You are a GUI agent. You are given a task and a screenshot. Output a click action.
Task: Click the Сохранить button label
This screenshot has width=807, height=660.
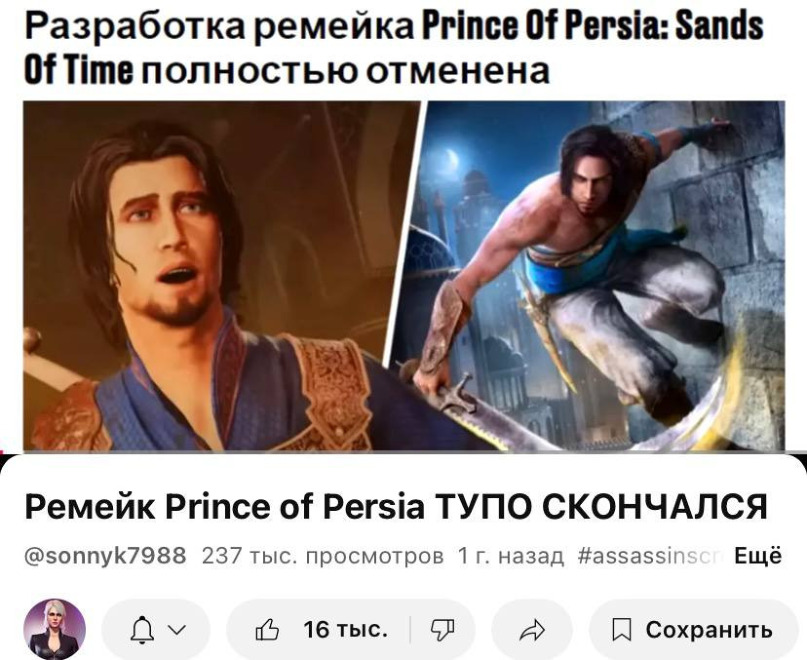coord(709,630)
